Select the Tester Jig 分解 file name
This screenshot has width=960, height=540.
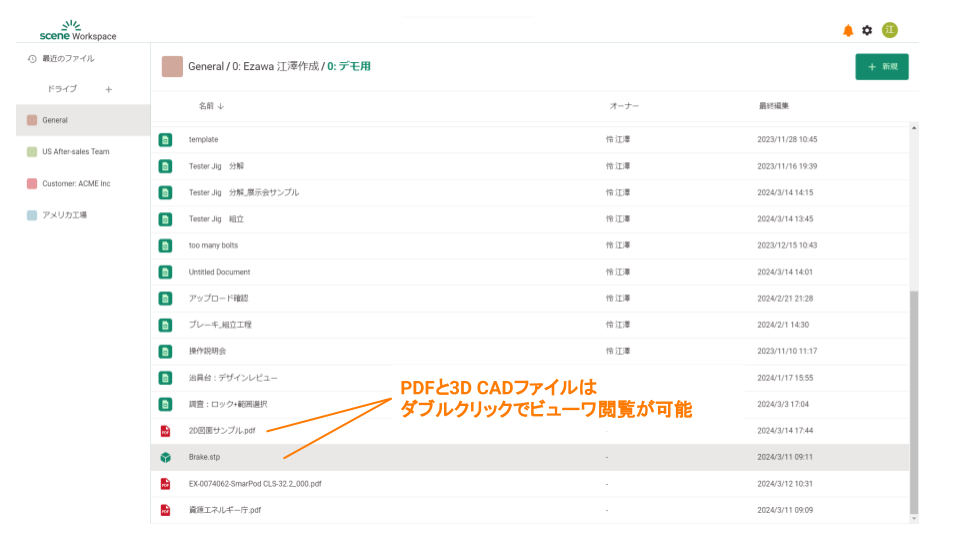(x=216, y=166)
